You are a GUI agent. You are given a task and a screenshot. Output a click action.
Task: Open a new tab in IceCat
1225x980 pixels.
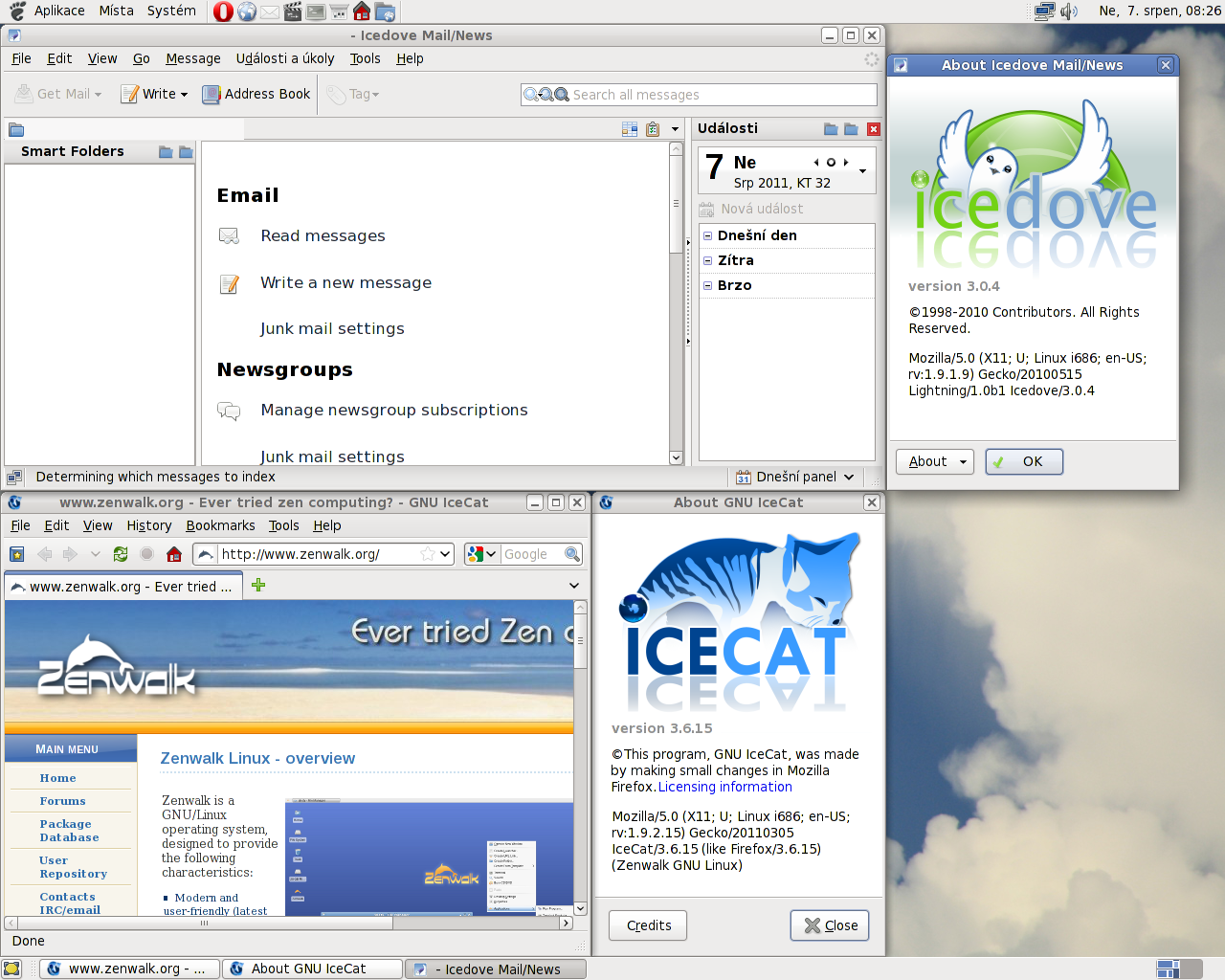point(258,585)
